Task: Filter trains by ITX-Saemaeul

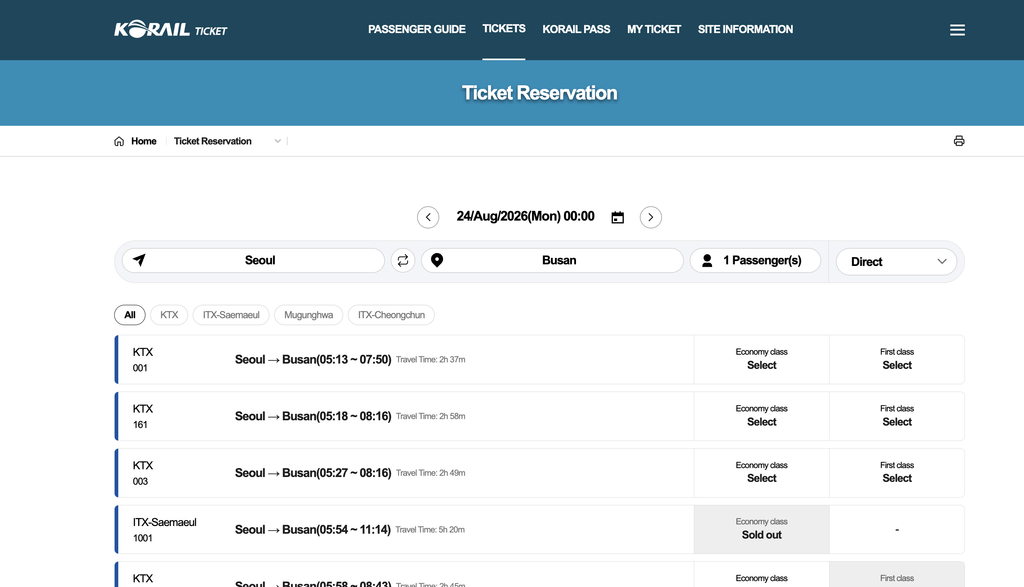Action: point(231,315)
